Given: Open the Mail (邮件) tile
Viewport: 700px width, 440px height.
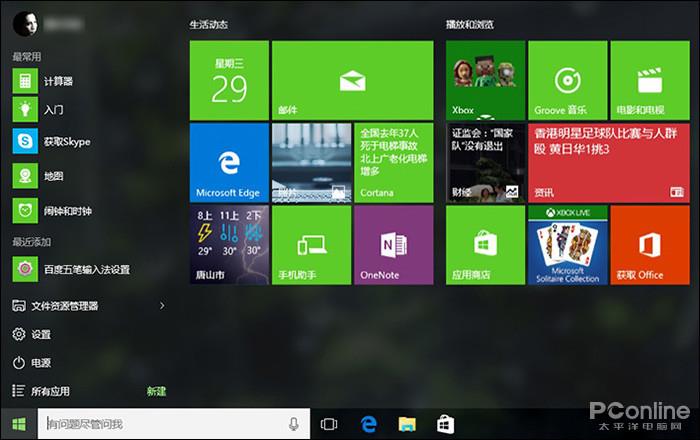Looking at the screenshot, I should click(351, 80).
